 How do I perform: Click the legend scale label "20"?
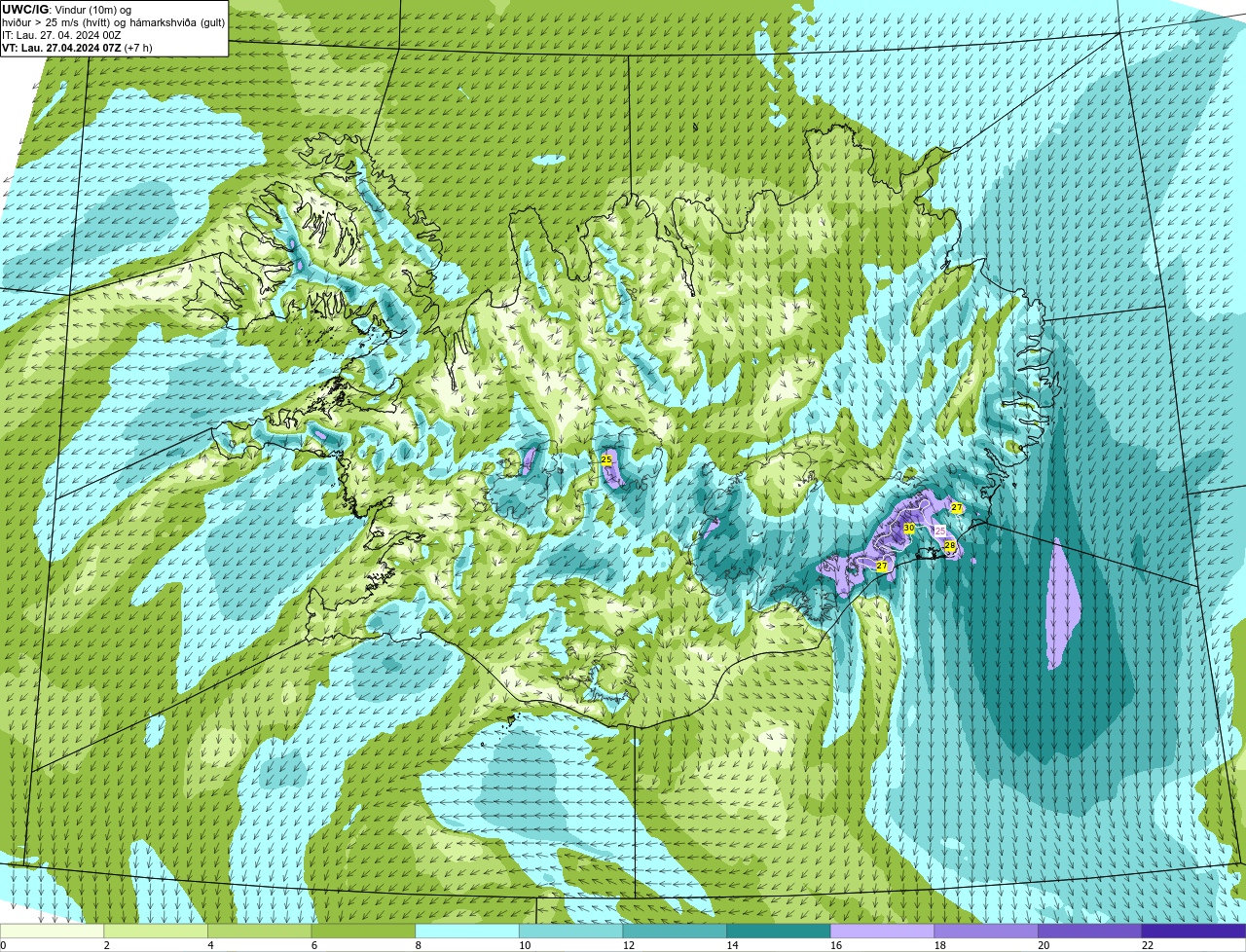(1044, 945)
